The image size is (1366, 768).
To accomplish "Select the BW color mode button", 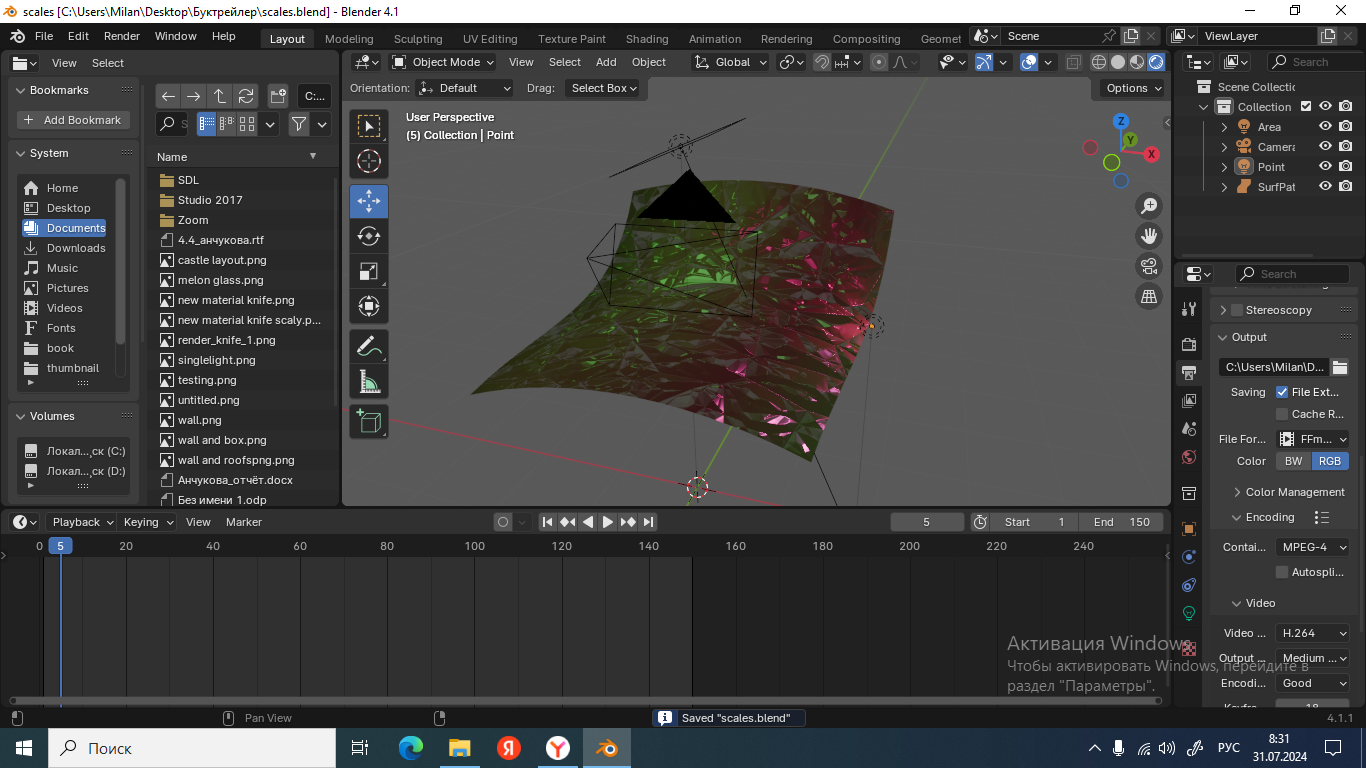I will pyautogui.click(x=1293, y=461).
